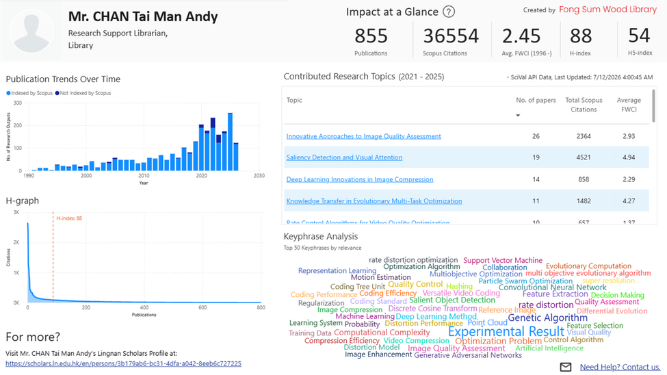Click Experimental Result keyphrase in word cloud
667x375 pixels.
pyautogui.click(x=506, y=331)
